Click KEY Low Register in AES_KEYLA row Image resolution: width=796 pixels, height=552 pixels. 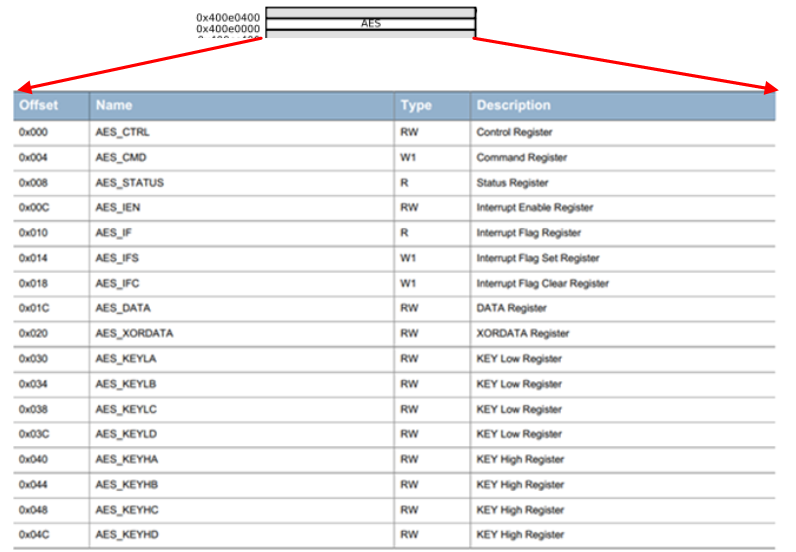pos(519,359)
